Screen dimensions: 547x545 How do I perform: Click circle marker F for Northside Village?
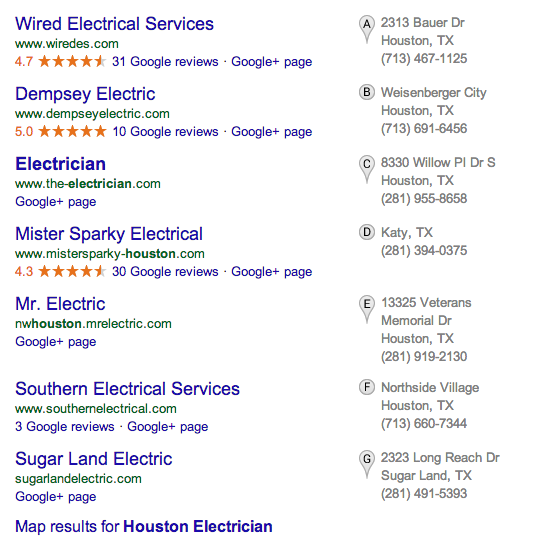click(x=367, y=387)
